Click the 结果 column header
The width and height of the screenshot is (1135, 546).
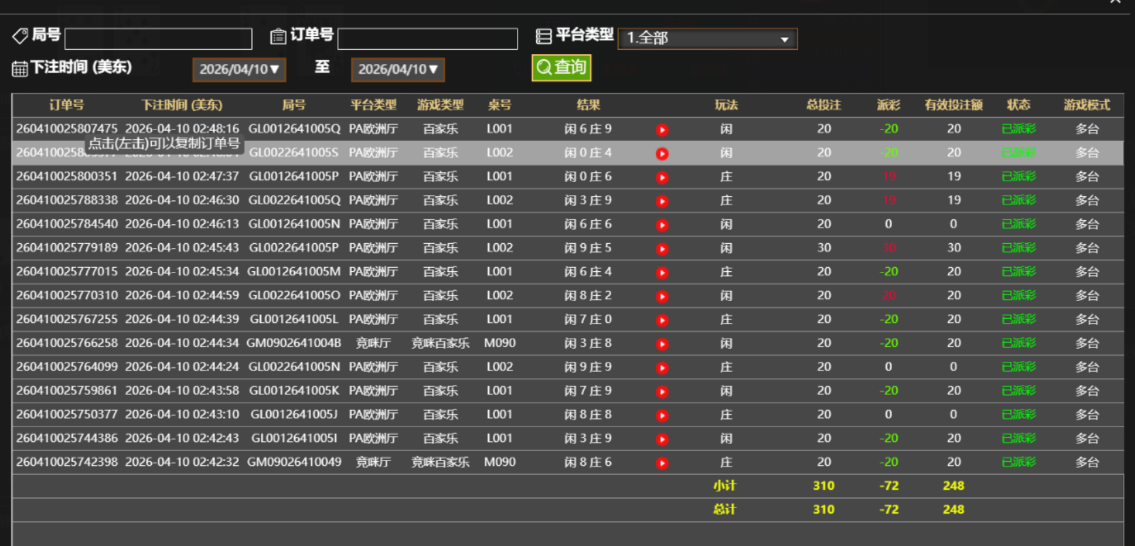[x=588, y=104]
